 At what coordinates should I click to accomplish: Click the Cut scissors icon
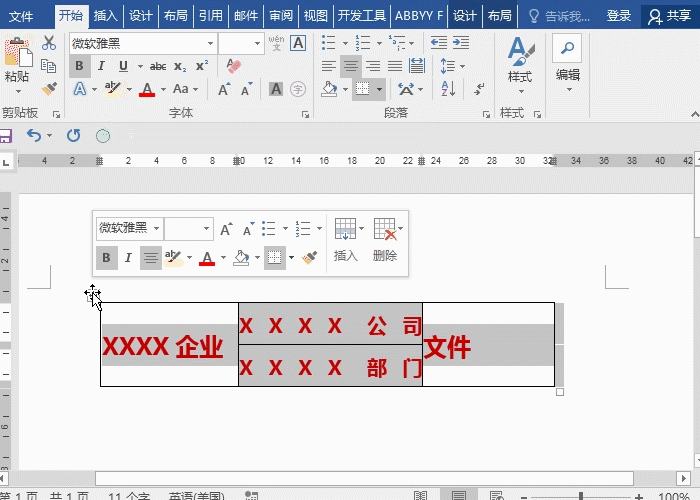tap(49, 43)
